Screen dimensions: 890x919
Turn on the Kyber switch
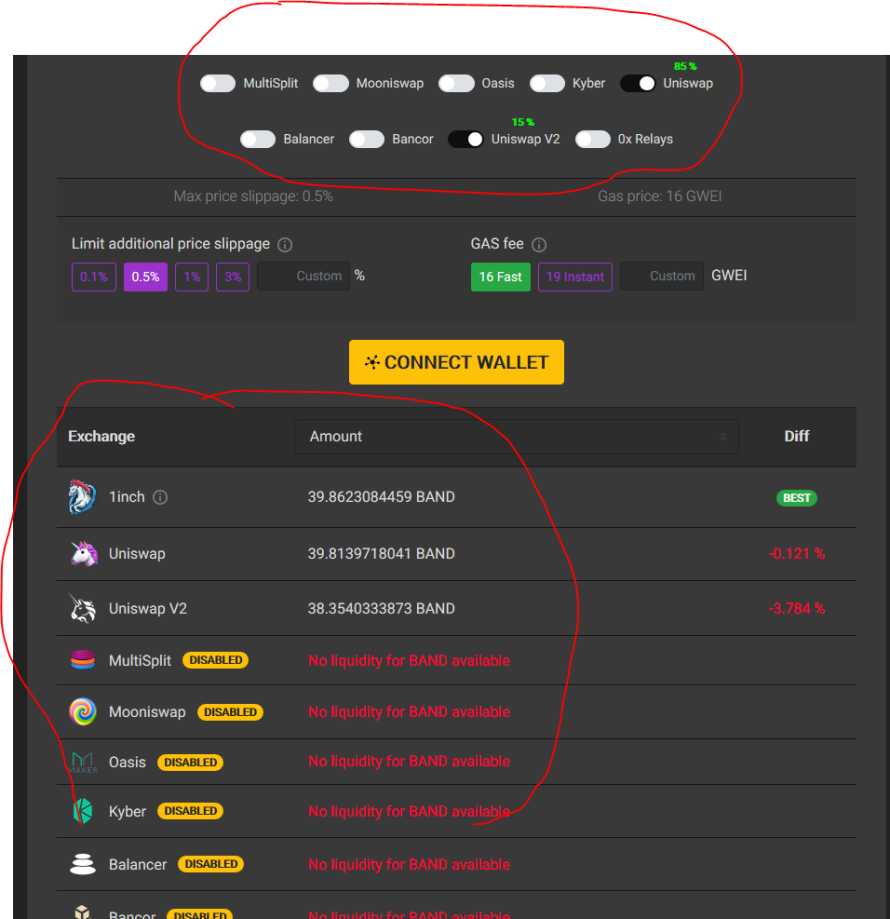pyautogui.click(x=547, y=83)
